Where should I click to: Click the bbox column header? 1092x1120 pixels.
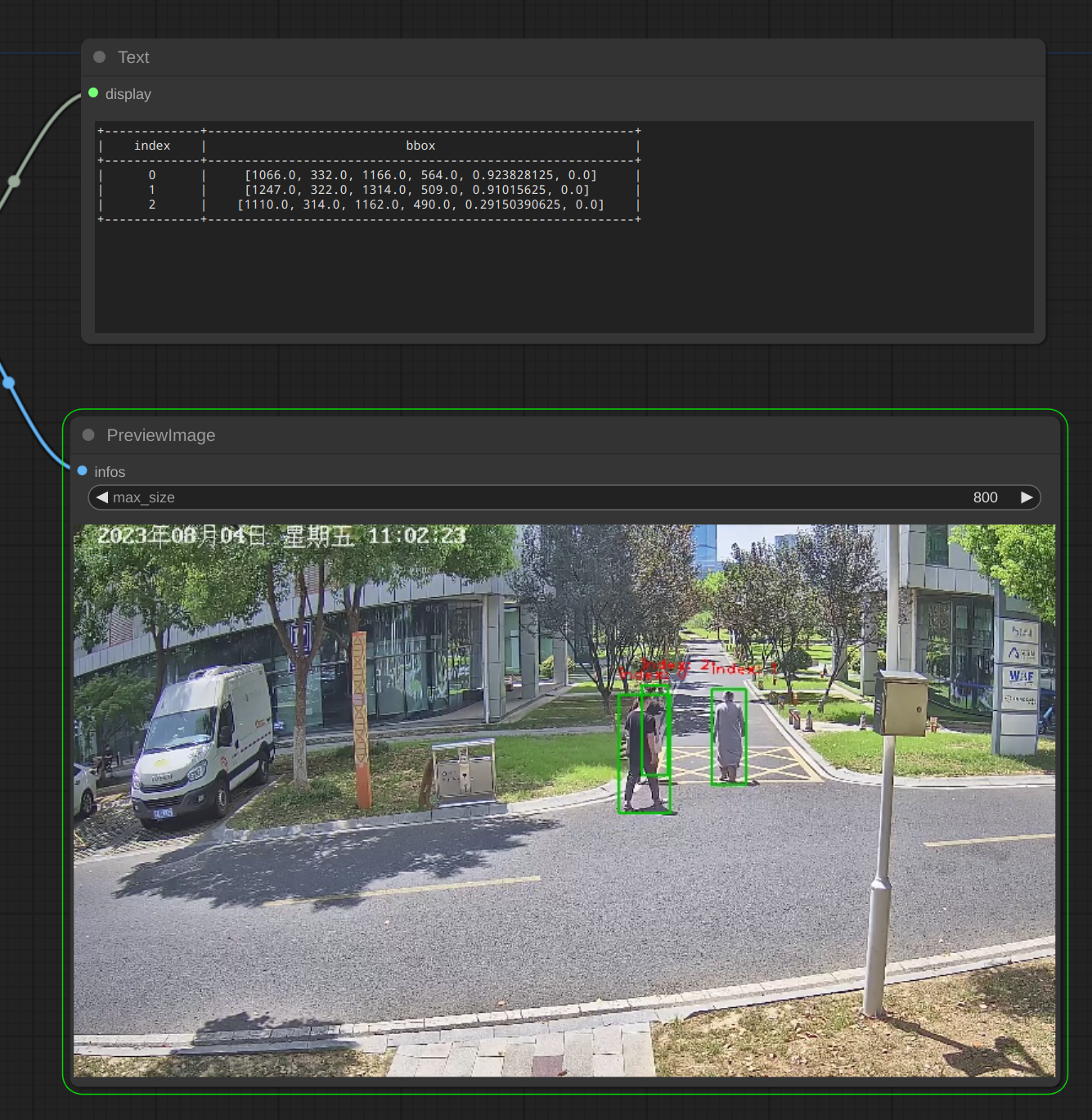coord(420,146)
